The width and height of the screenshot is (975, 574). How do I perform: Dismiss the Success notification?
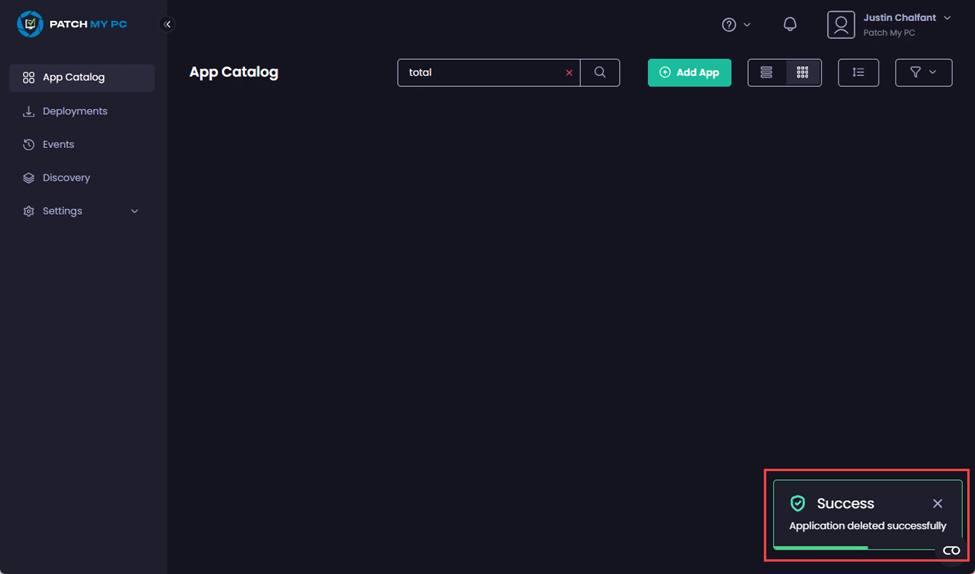937,504
